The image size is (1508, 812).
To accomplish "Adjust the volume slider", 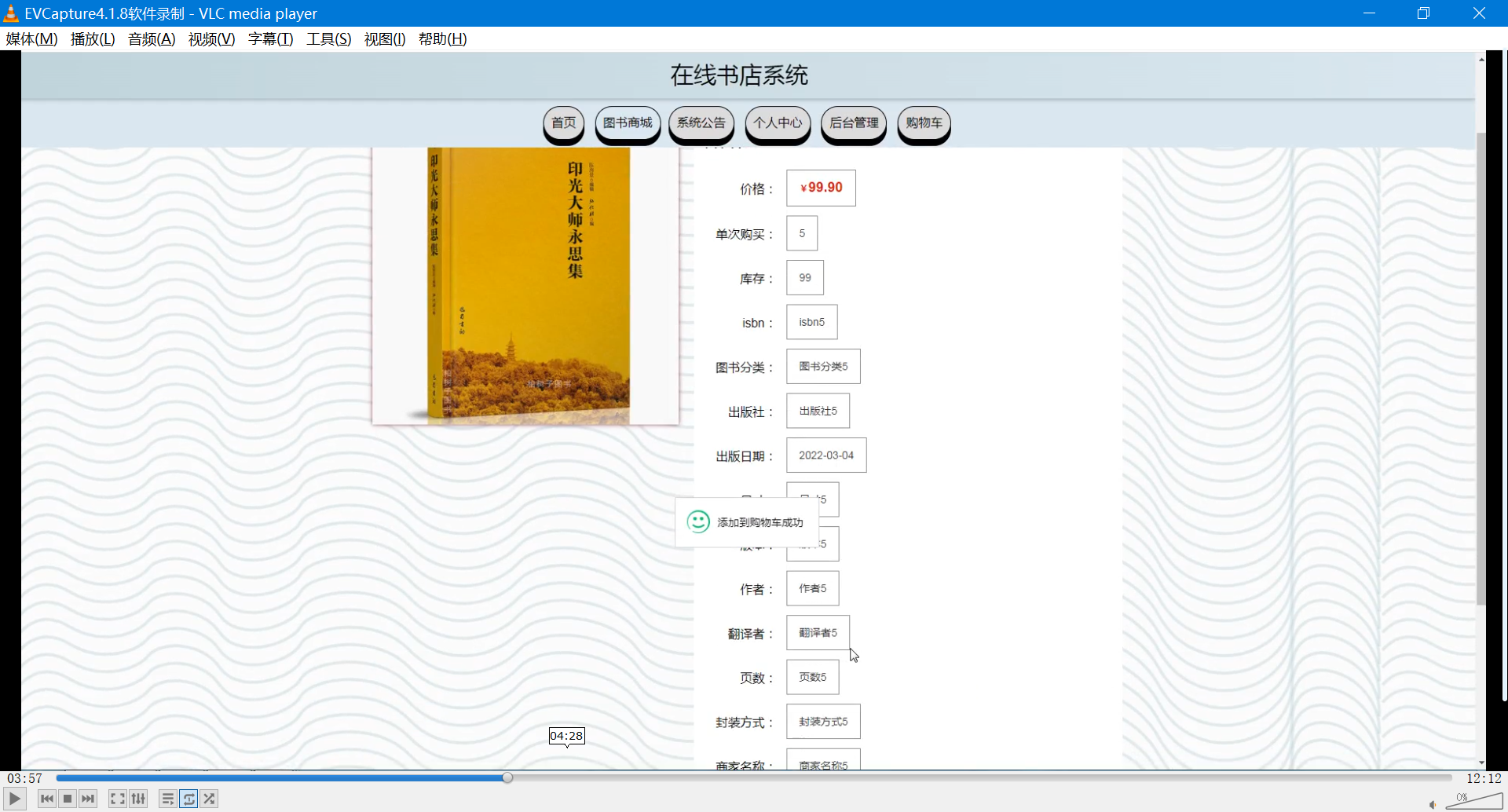I will pyautogui.click(x=1474, y=801).
